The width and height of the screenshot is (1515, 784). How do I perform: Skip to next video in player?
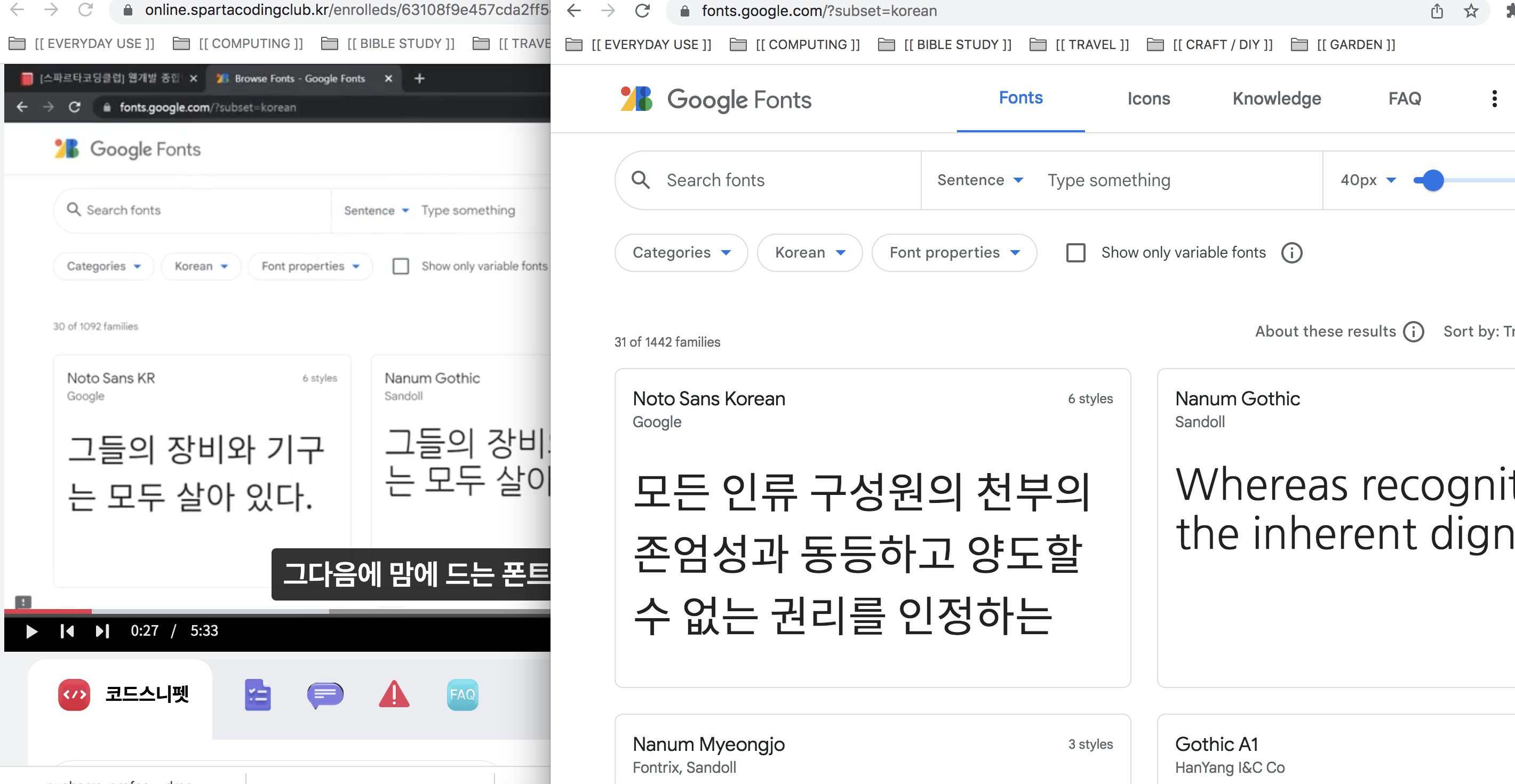102,631
